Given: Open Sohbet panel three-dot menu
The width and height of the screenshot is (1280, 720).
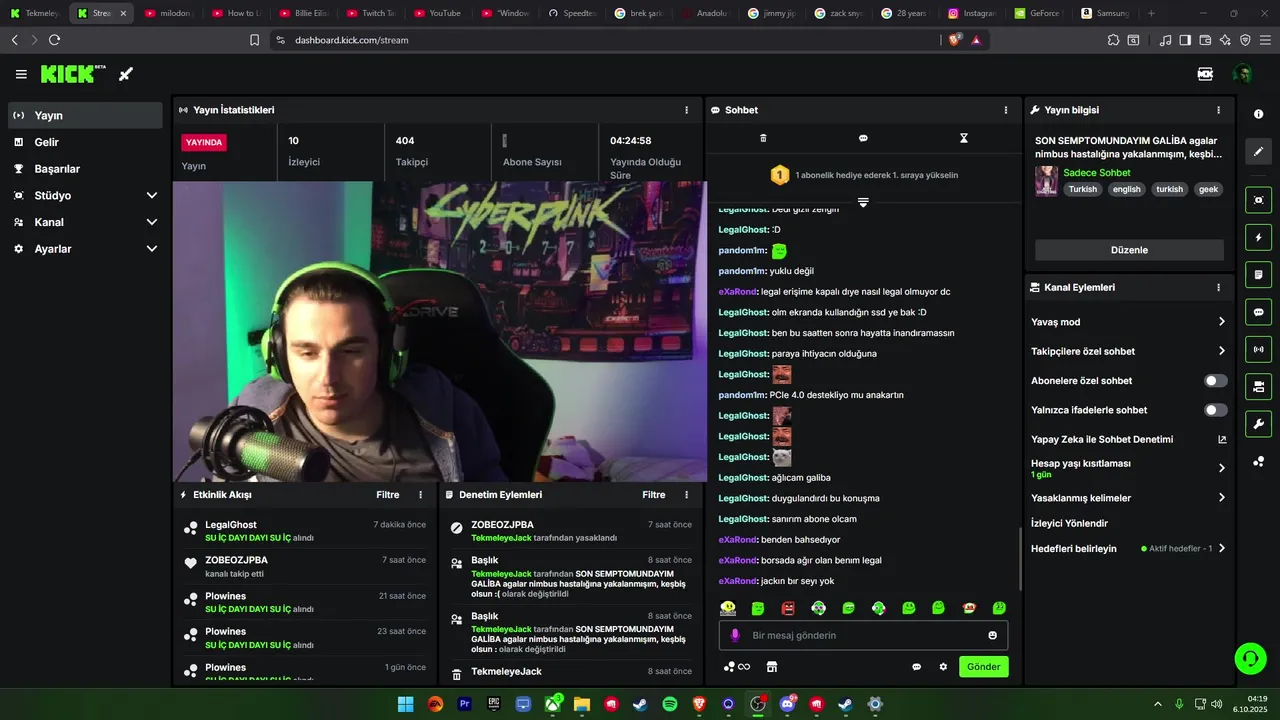Looking at the screenshot, I should tap(1006, 110).
